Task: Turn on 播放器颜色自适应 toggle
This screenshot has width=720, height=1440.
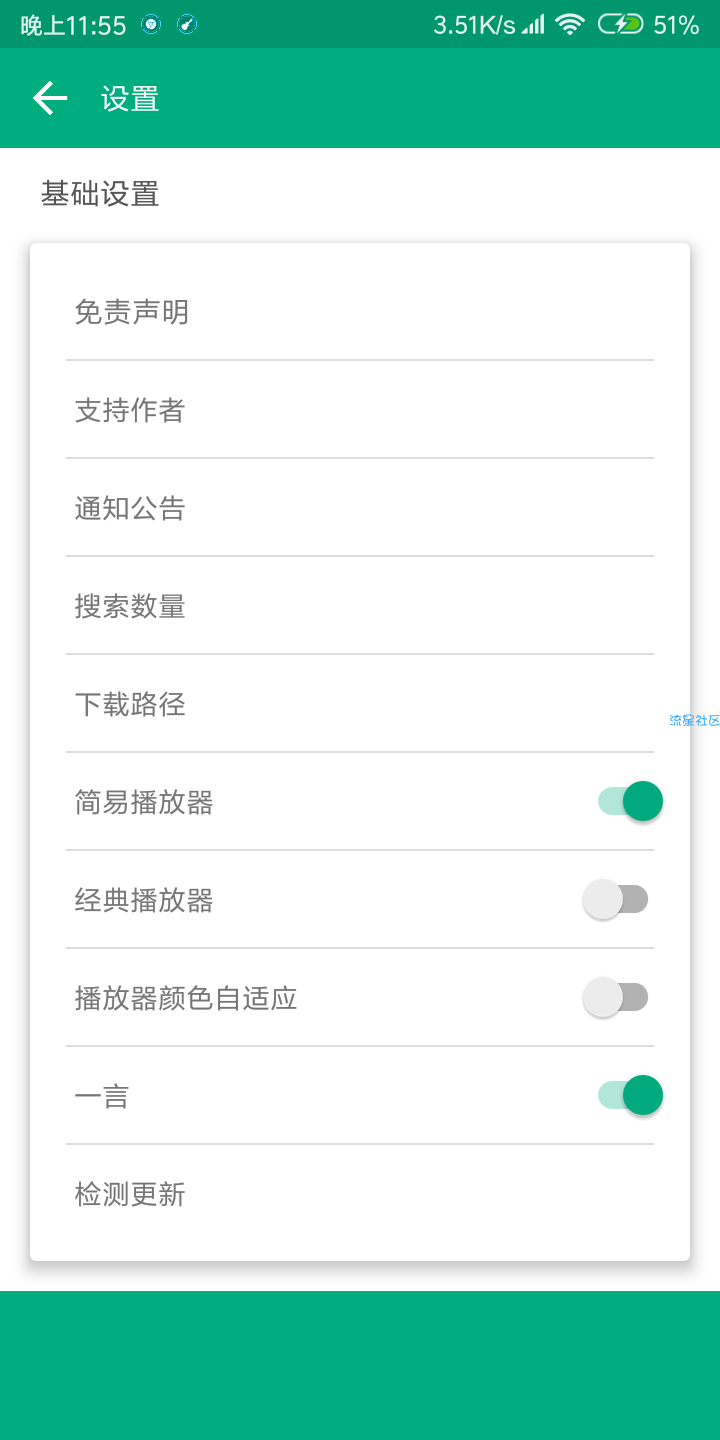Action: coord(616,997)
